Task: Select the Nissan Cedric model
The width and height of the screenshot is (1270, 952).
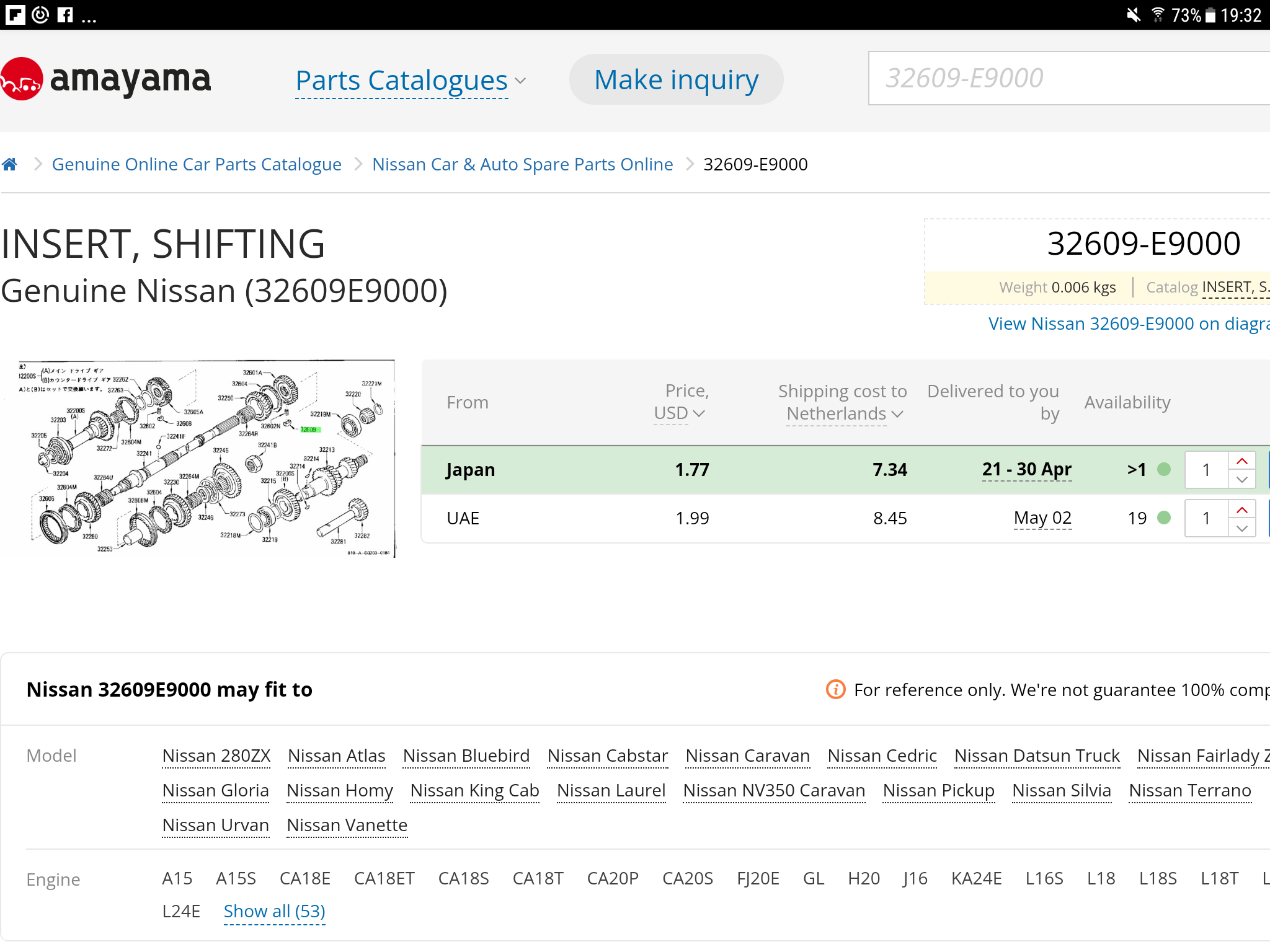Action: click(x=882, y=756)
